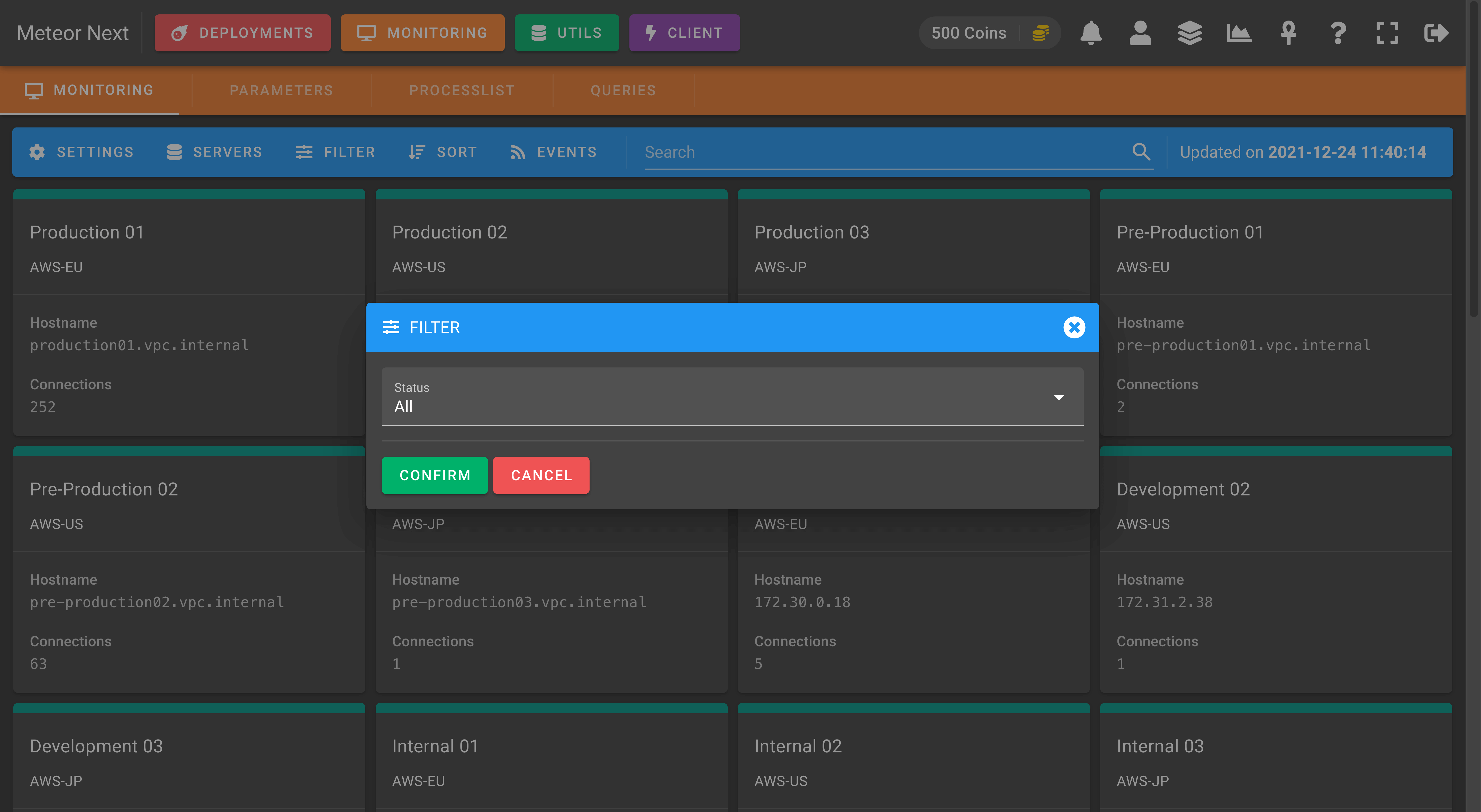Cancel the filter dialog
Viewport: 1481px width, 812px height.
point(541,475)
